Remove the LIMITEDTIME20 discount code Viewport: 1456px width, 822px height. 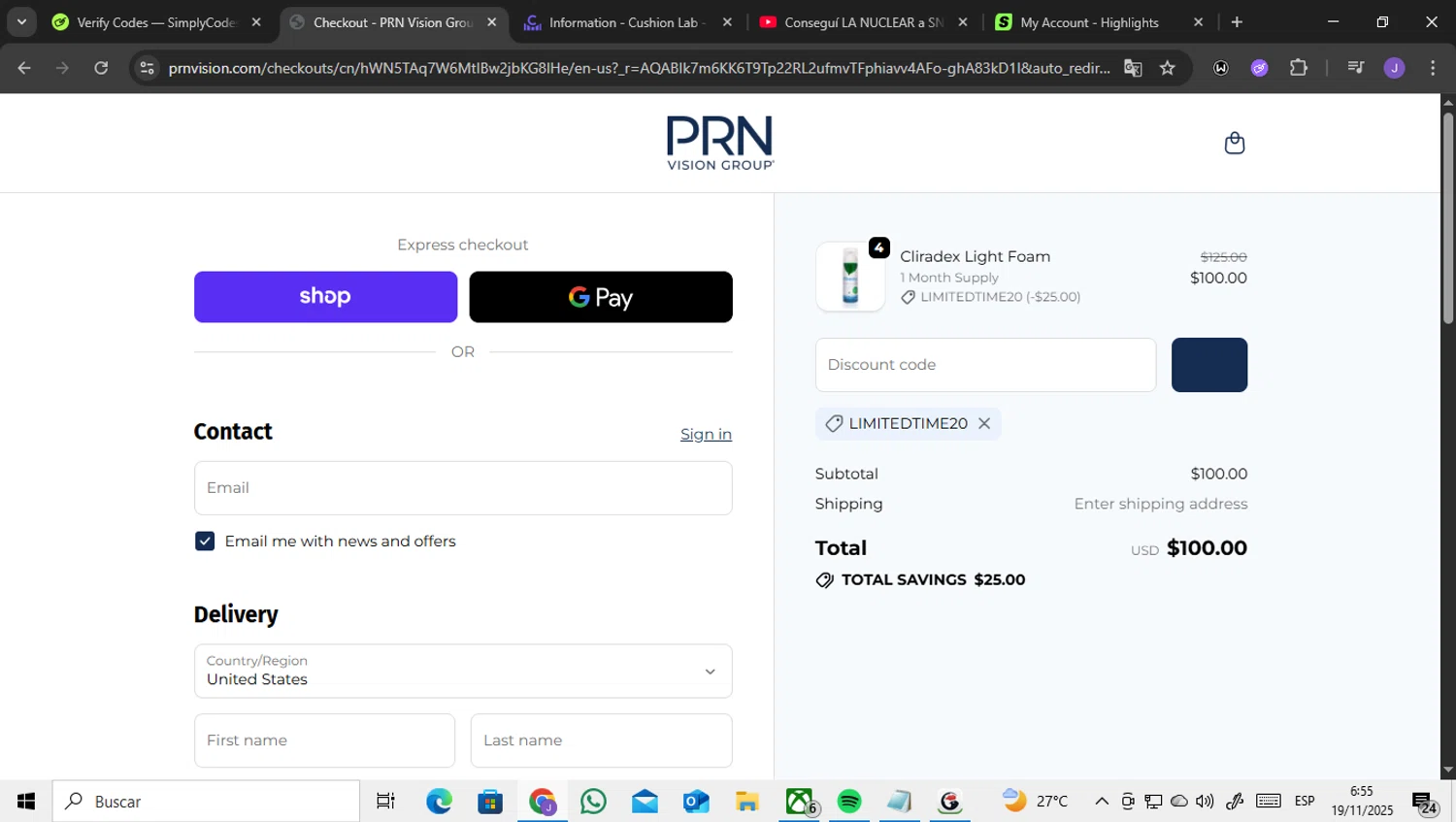coord(984,423)
